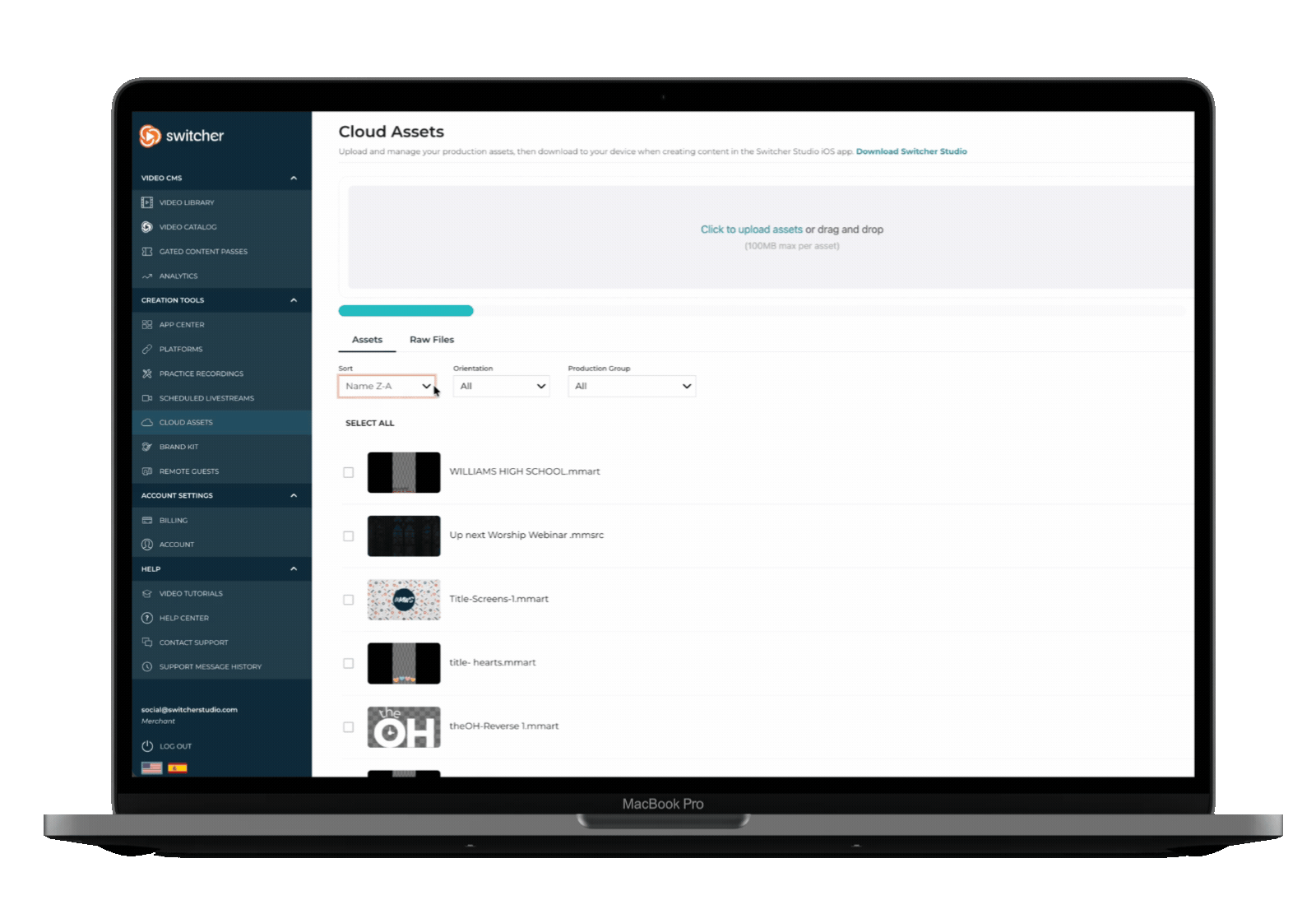1316x914 pixels.
Task: Open Billing card icon
Action: click(x=147, y=521)
